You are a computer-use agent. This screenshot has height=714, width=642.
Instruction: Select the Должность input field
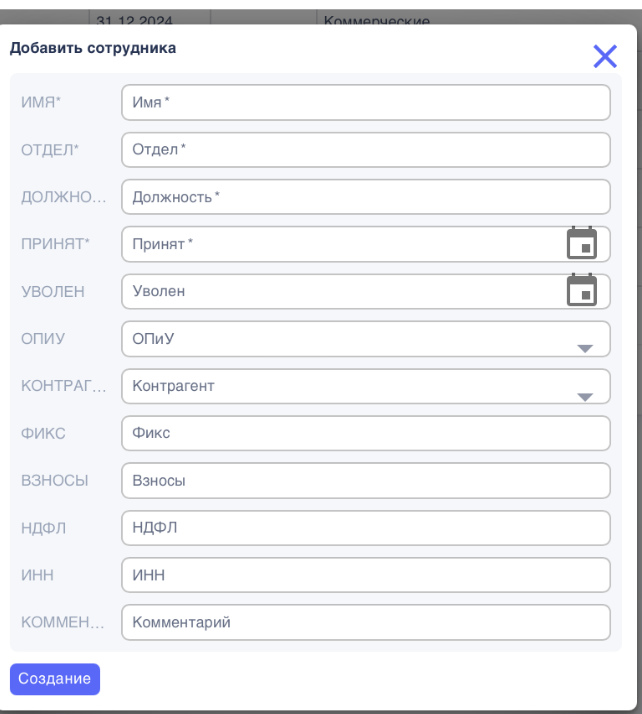tap(365, 197)
